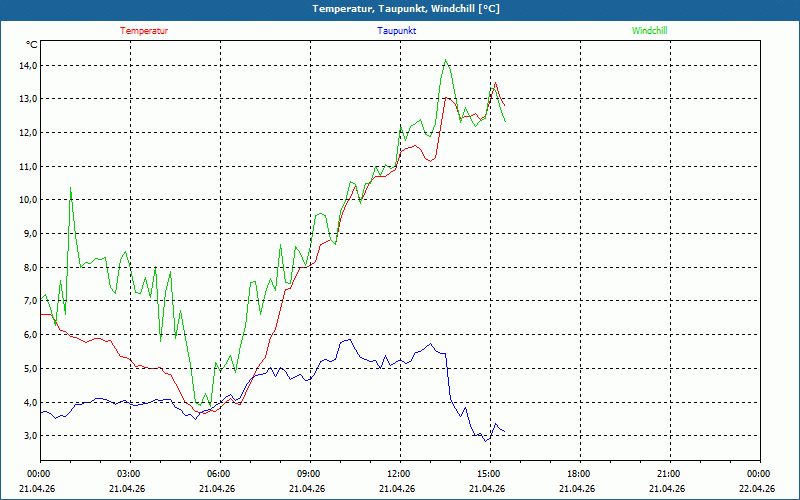Click the °C unit label above y-axis

point(32,45)
